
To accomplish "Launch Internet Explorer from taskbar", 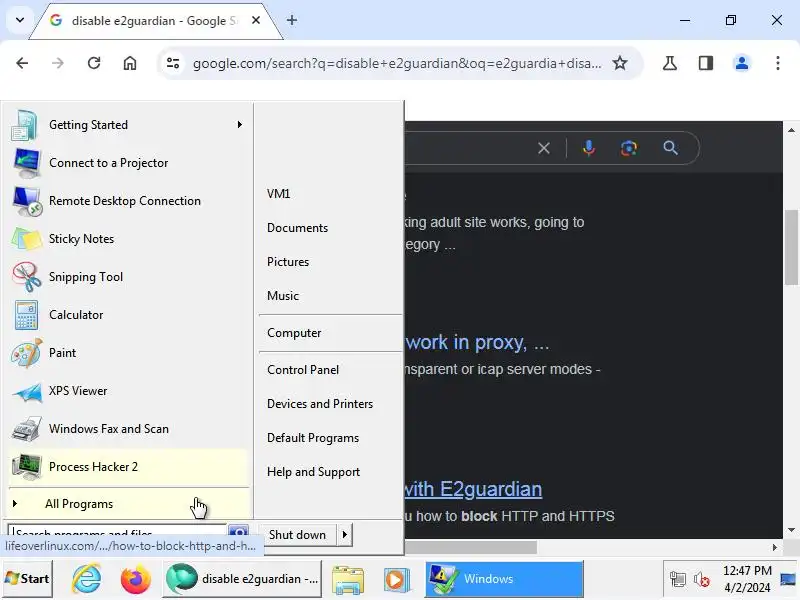I will [87, 579].
